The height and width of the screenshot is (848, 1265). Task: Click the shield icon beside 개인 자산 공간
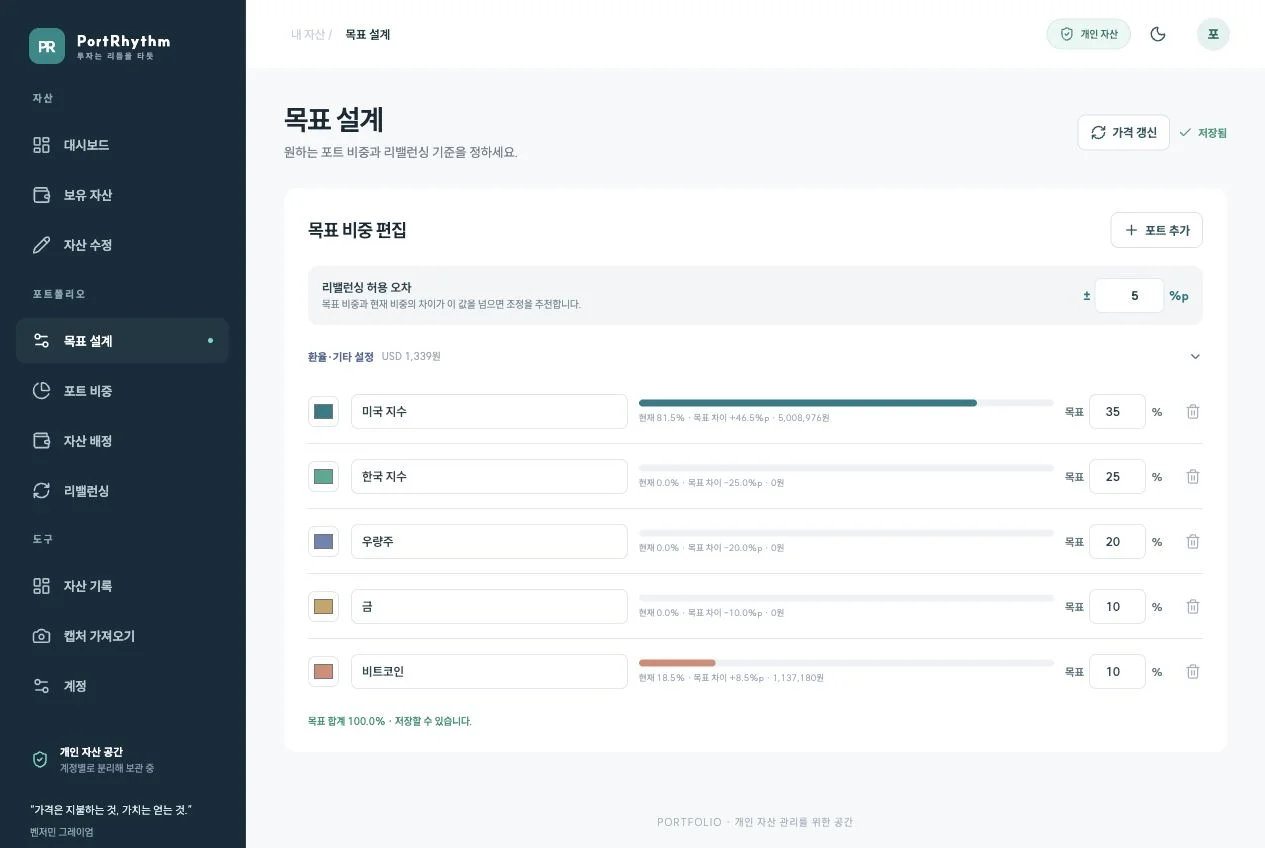pyautogui.click(x=40, y=760)
